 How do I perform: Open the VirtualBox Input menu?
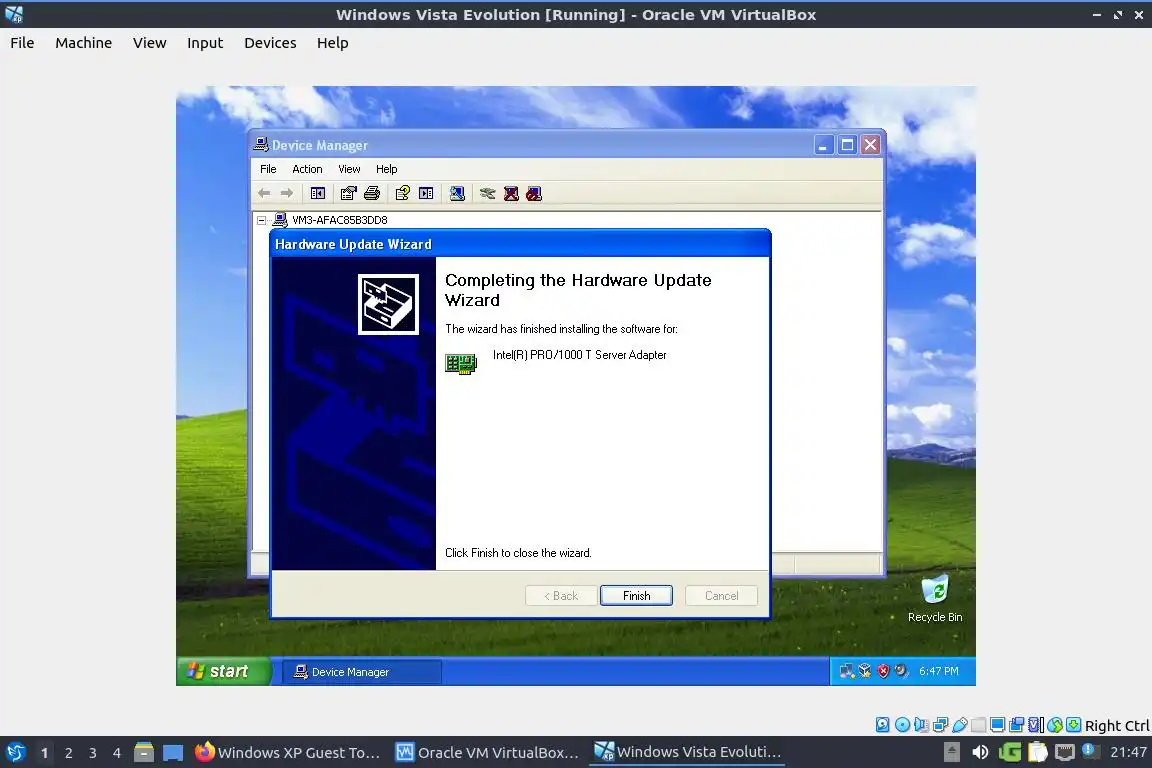(205, 43)
